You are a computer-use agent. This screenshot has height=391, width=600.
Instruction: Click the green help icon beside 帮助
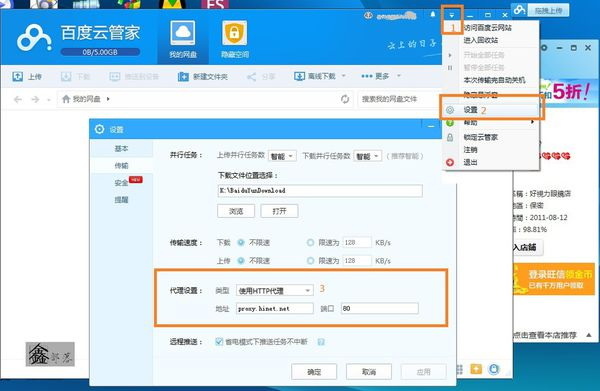(450, 123)
